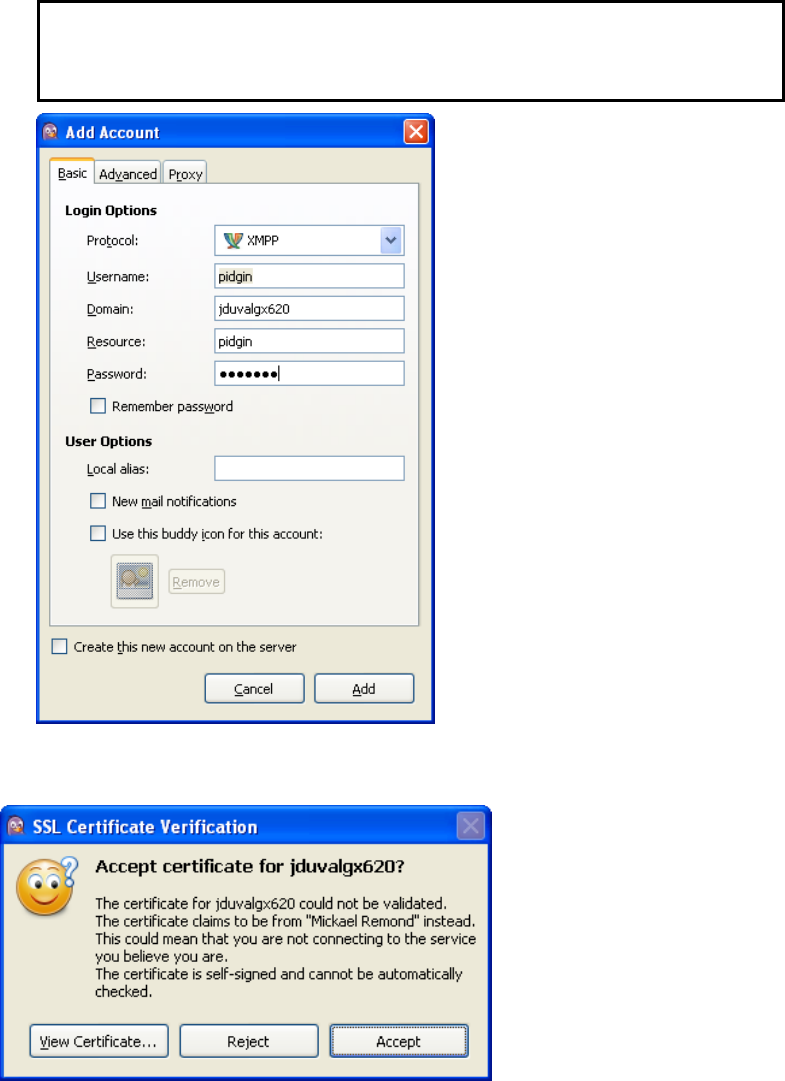
Task: Click the Domain label
Action: point(110,309)
